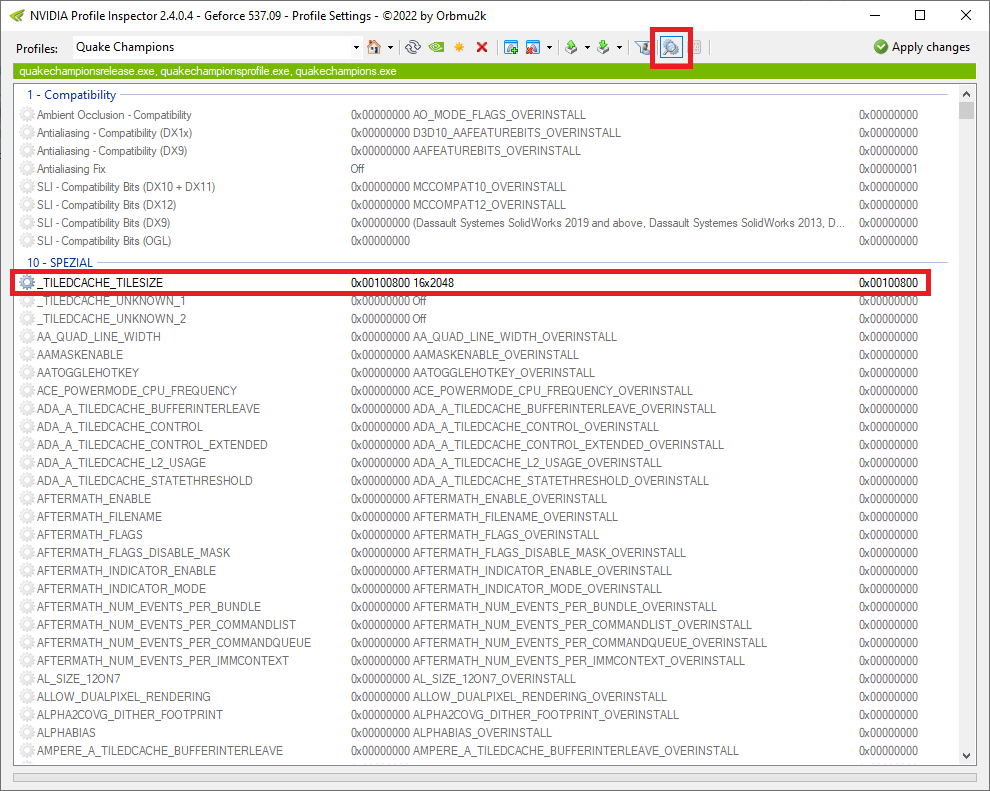Click the gear icon beside SLI - Compatibility Bits (OGL)
The image size is (990, 791).
(x=27, y=241)
